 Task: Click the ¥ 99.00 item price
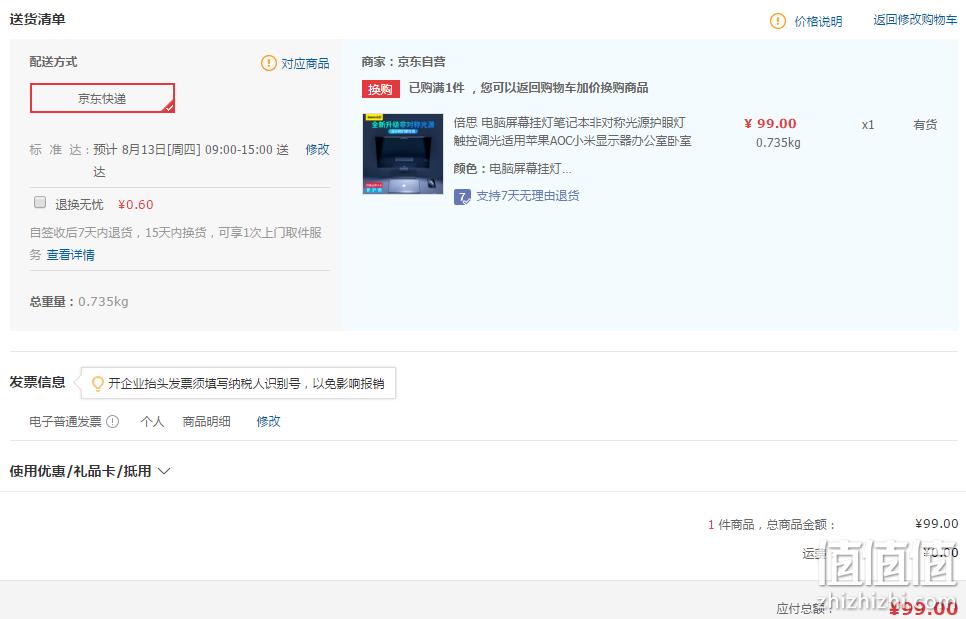click(770, 124)
